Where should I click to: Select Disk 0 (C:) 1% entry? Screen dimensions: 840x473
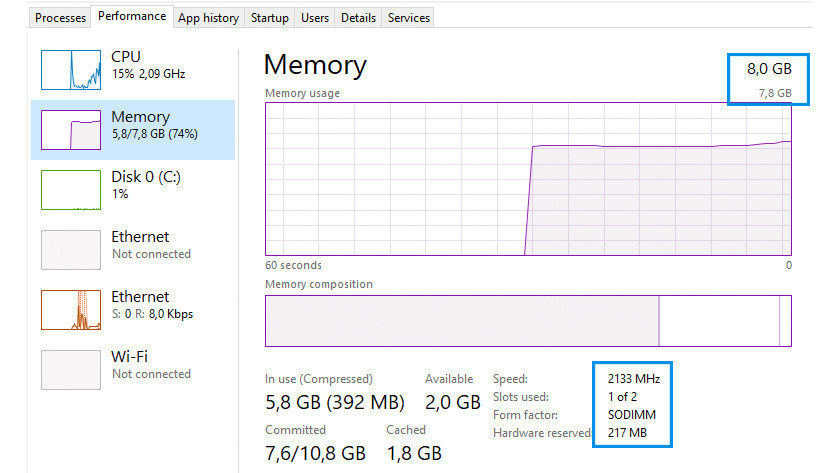pos(146,185)
